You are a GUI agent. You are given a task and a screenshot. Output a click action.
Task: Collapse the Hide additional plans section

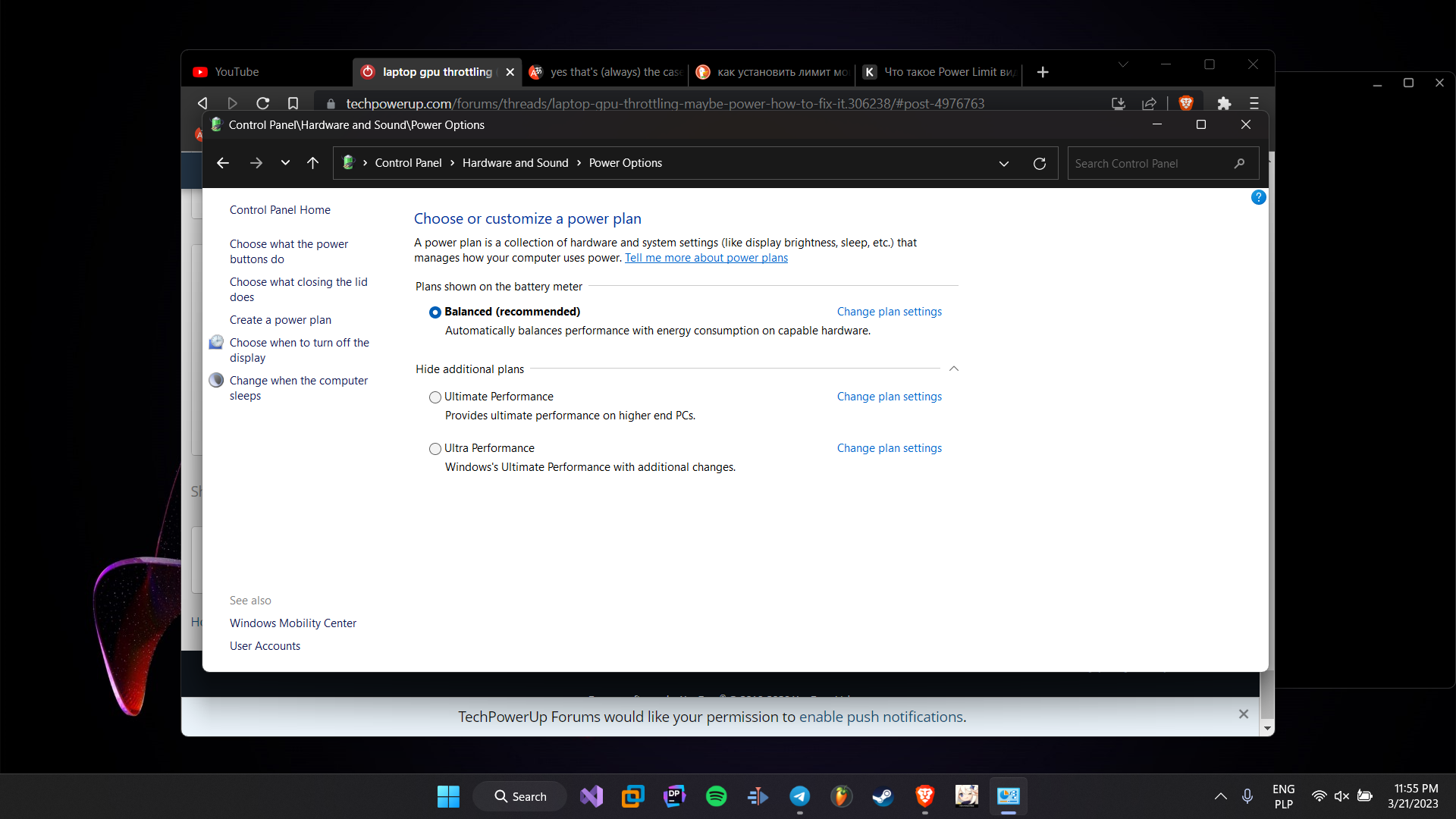(x=954, y=369)
